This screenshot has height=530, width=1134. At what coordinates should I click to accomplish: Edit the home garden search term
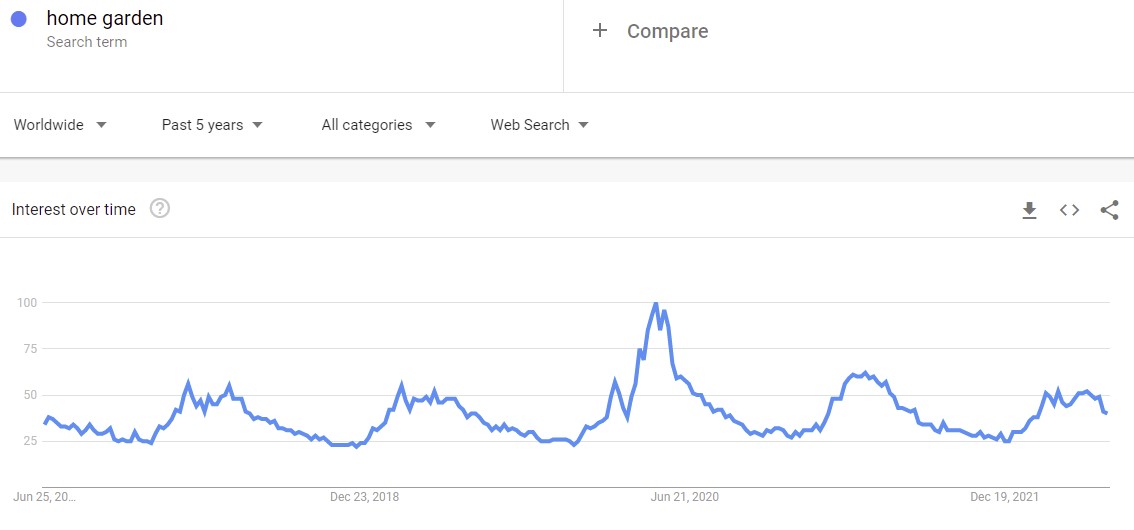pos(105,18)
